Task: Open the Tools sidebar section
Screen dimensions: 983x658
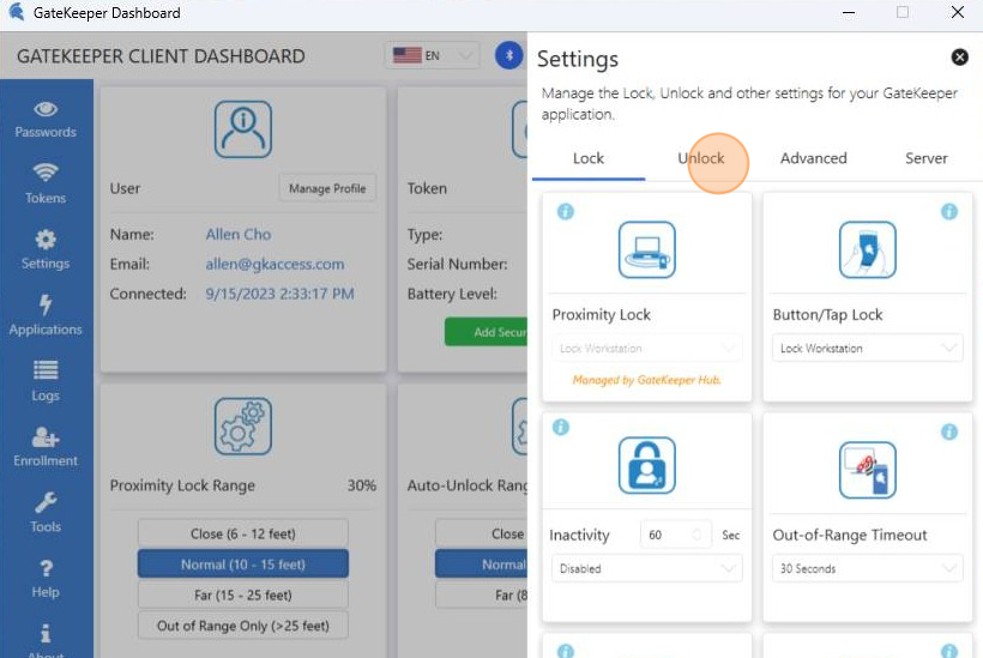Action: coord(46,513)
